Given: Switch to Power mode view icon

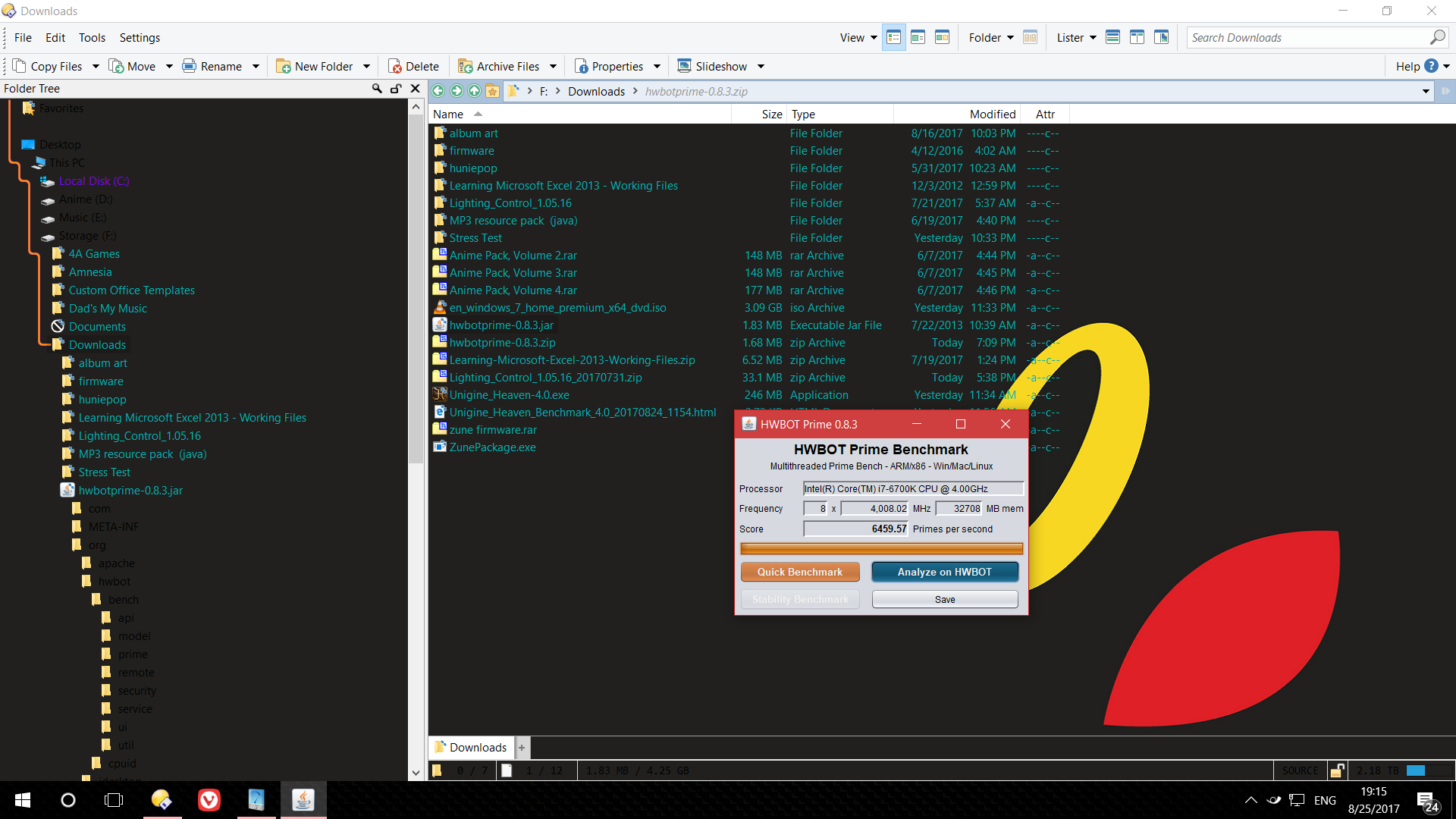Looking at the screenshot, I should pos(918,37).
